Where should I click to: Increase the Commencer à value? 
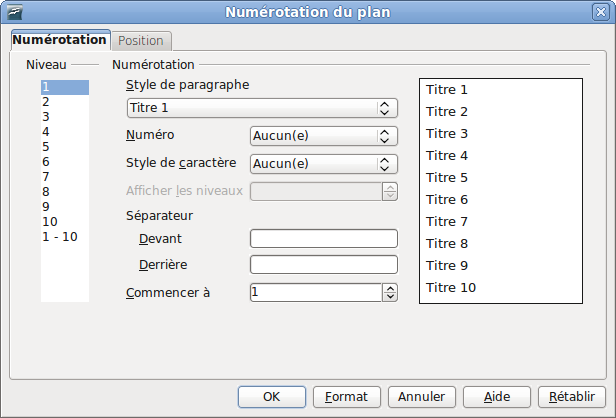[x=390, y=289]
